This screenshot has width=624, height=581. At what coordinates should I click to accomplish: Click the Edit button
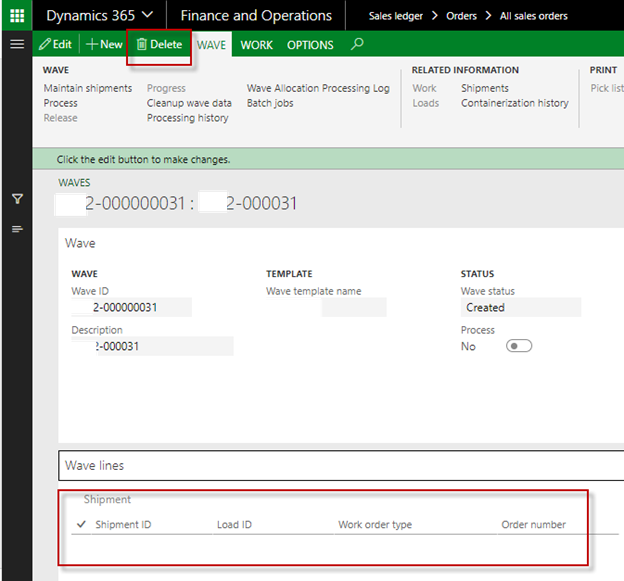click(55, 44)
